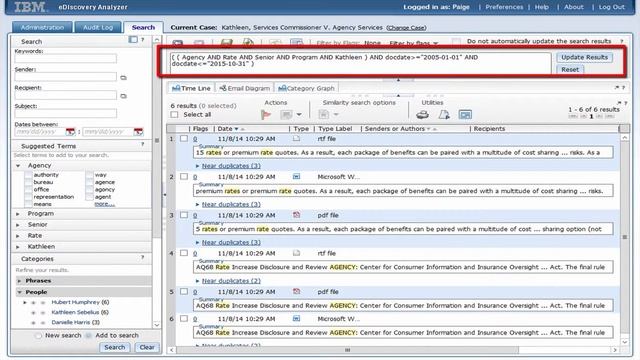Click the Search panel help question mark

click(142, 40)
